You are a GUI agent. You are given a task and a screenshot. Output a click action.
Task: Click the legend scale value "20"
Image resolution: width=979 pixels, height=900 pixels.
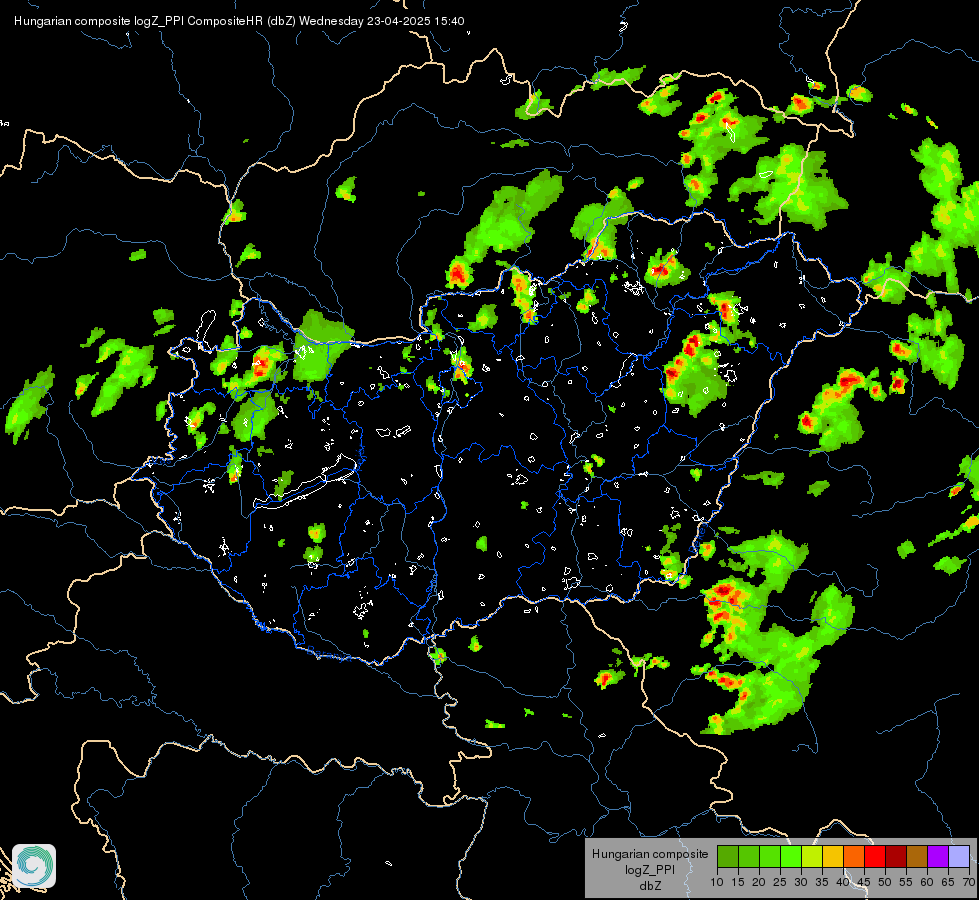(759, 882)
